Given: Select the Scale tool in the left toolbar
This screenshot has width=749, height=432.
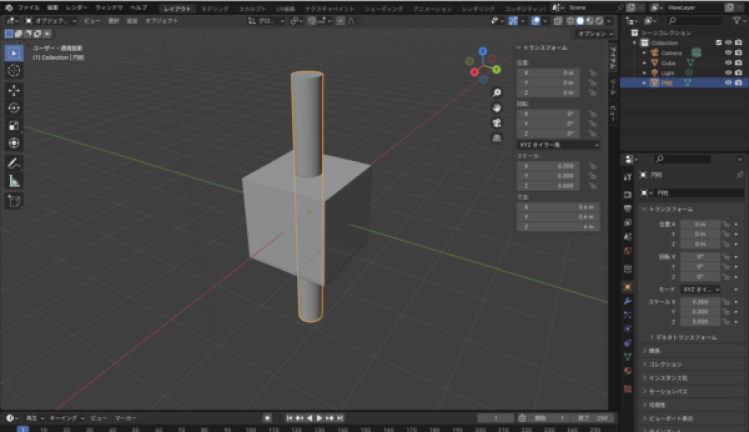Looking at the screenshot, I should 14,126.
